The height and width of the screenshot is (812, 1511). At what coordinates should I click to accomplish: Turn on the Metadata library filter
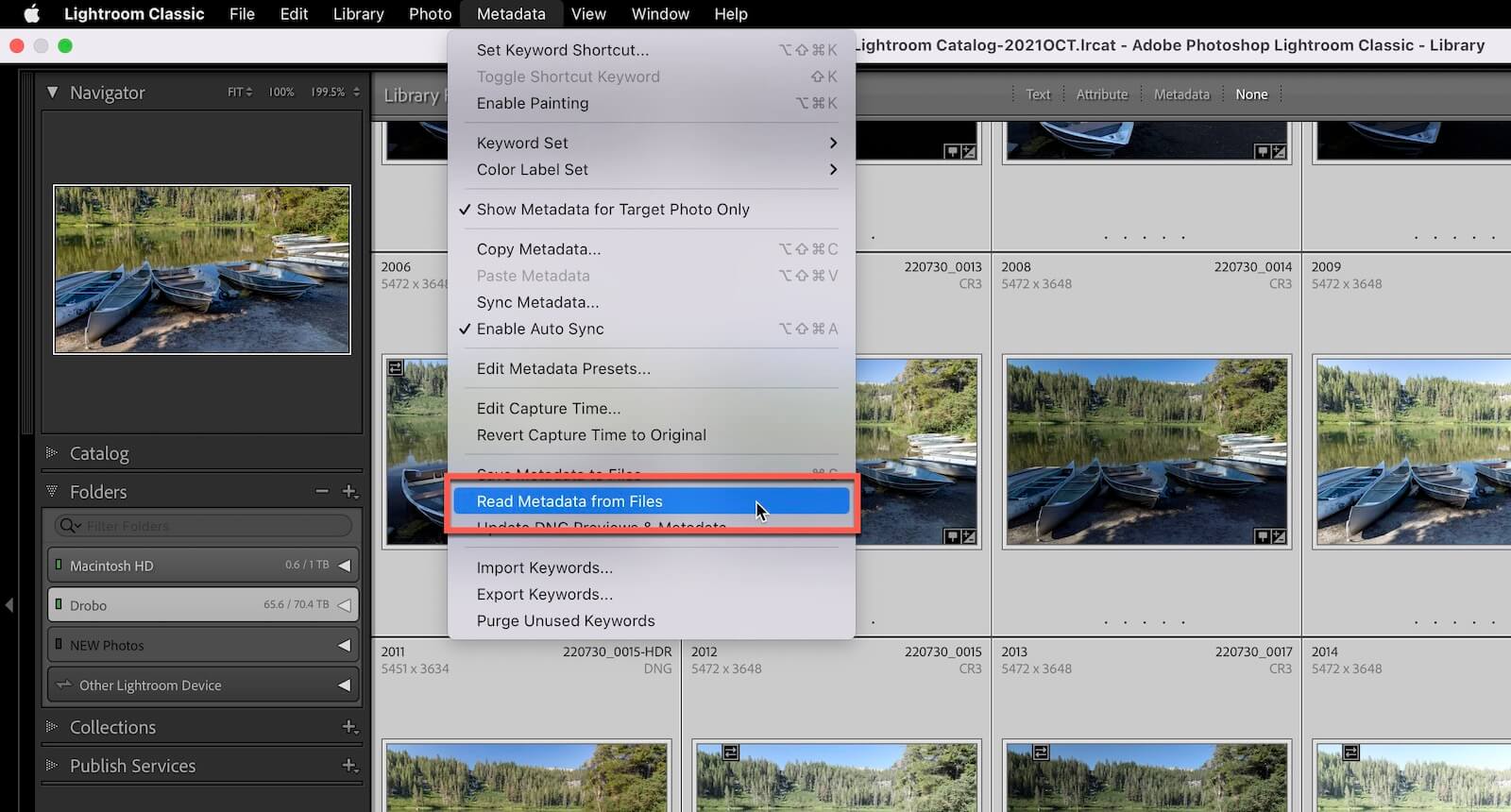point(1181,94)
